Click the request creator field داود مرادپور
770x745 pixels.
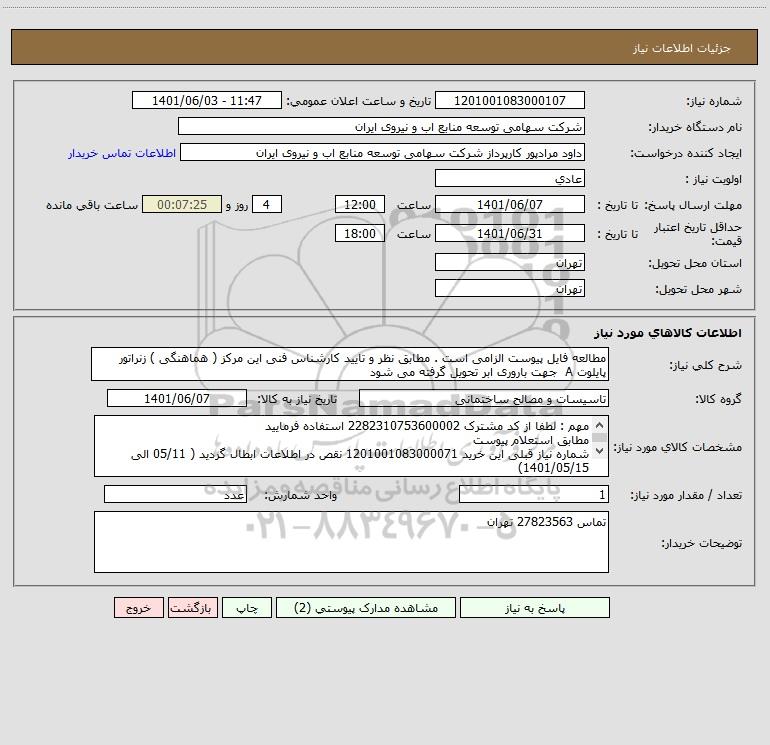point(383,152)
